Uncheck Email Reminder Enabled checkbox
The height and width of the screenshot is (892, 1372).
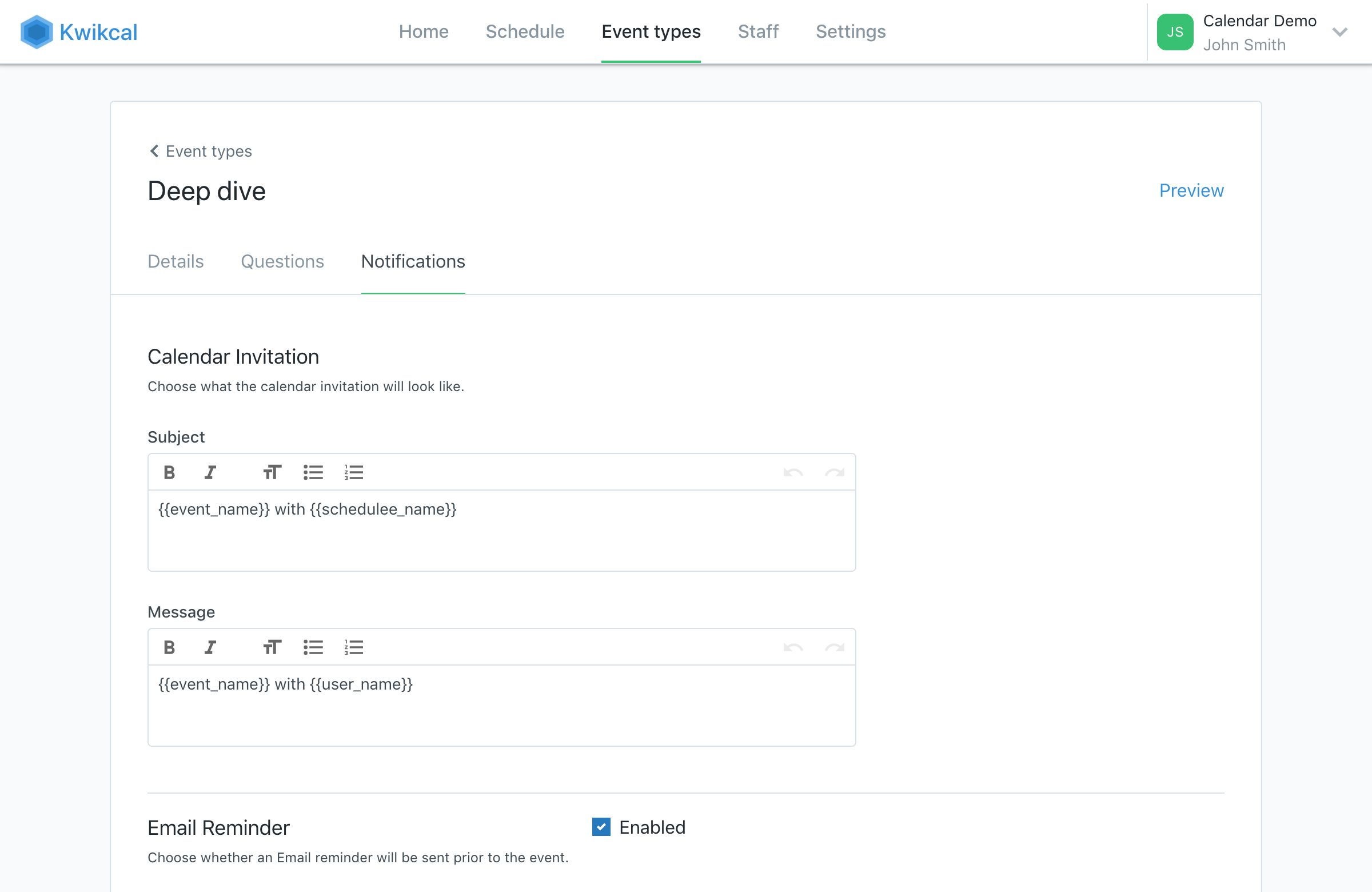[601, 827]
